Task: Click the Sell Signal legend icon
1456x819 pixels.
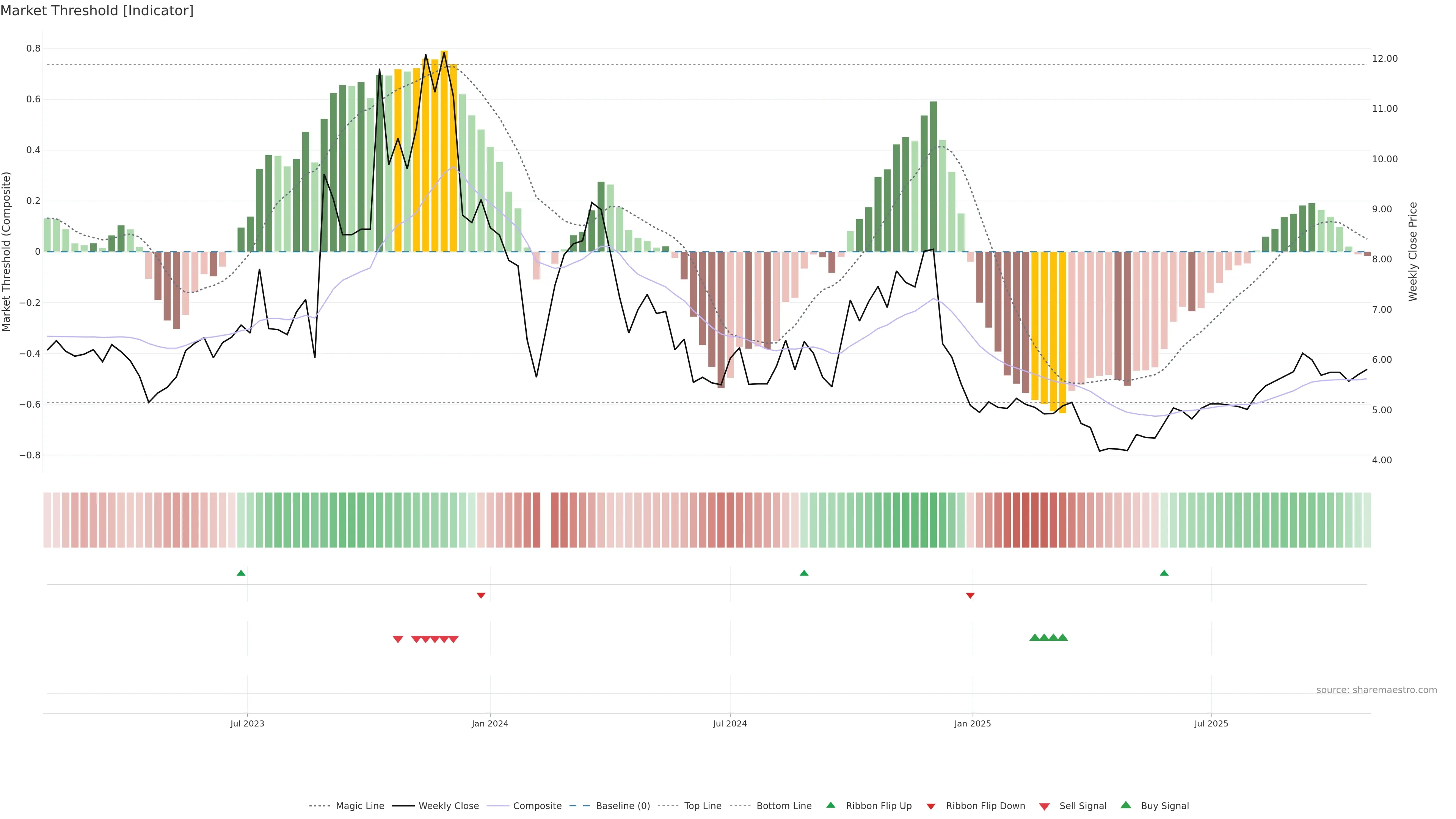Action: pos(1045,806)
